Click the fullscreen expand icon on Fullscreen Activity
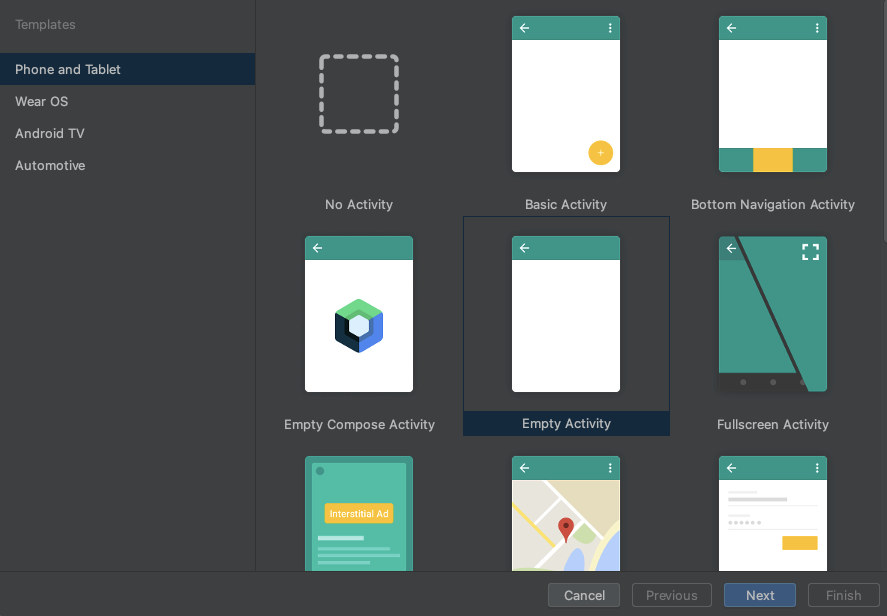The image size is (887, 616). [810, 252]
